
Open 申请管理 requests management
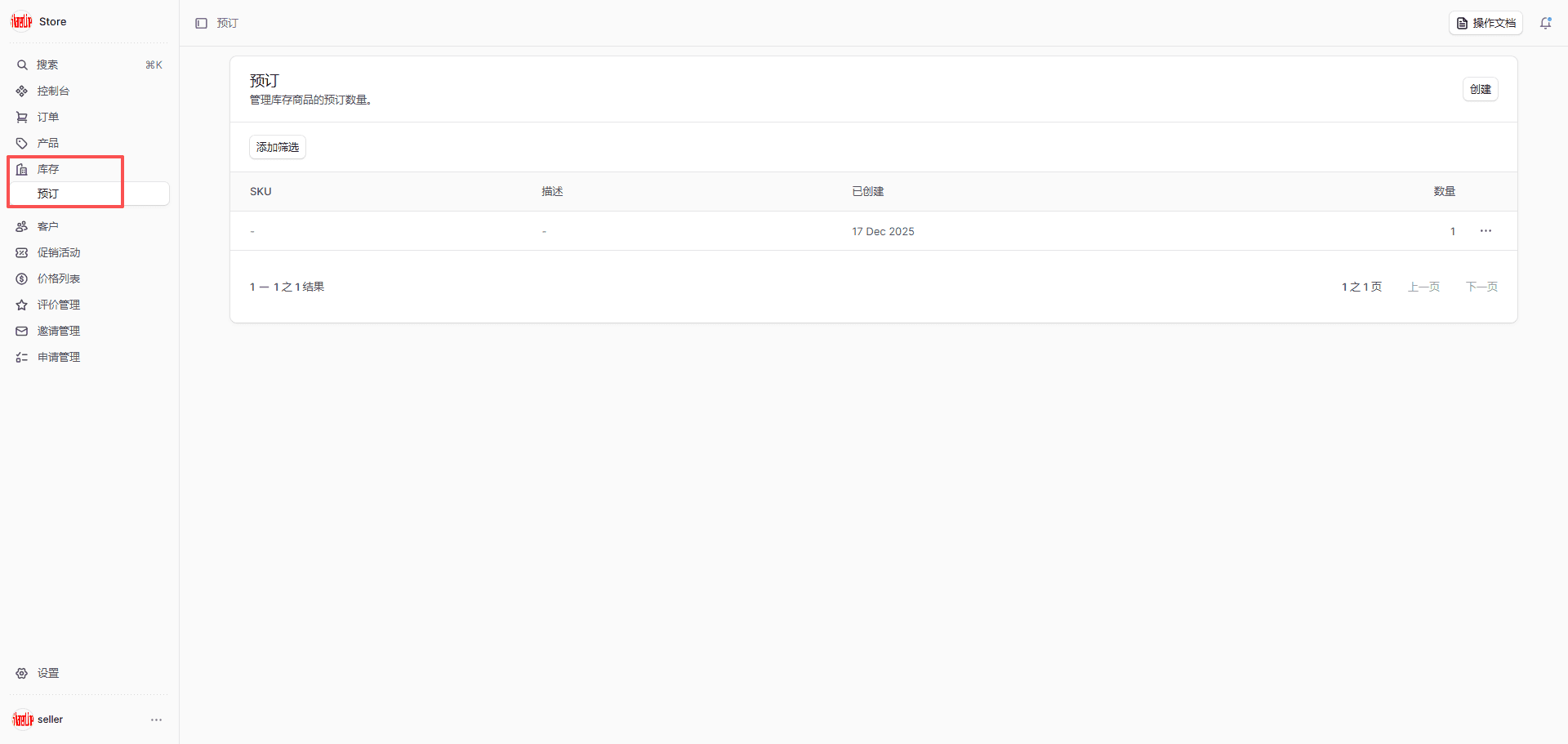(x=59, y=358)
